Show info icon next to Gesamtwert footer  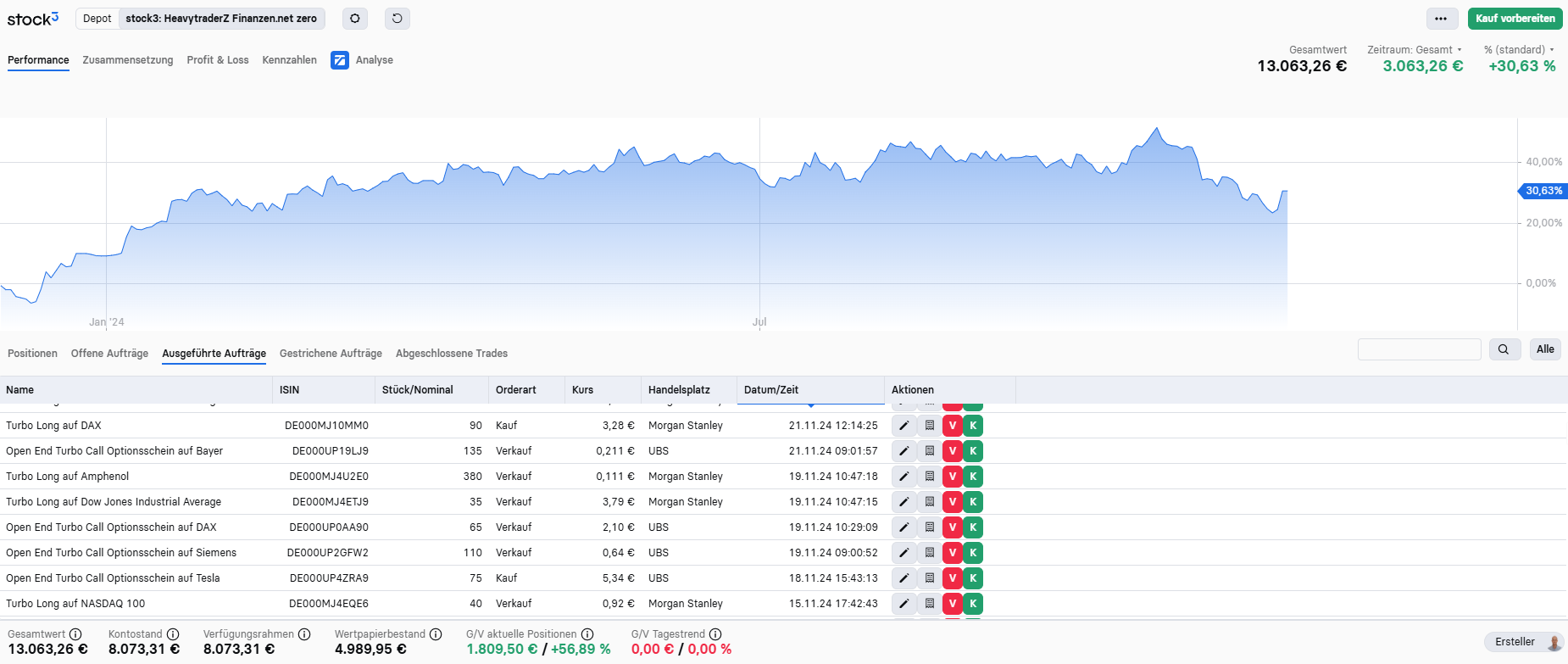pos(75,634)
